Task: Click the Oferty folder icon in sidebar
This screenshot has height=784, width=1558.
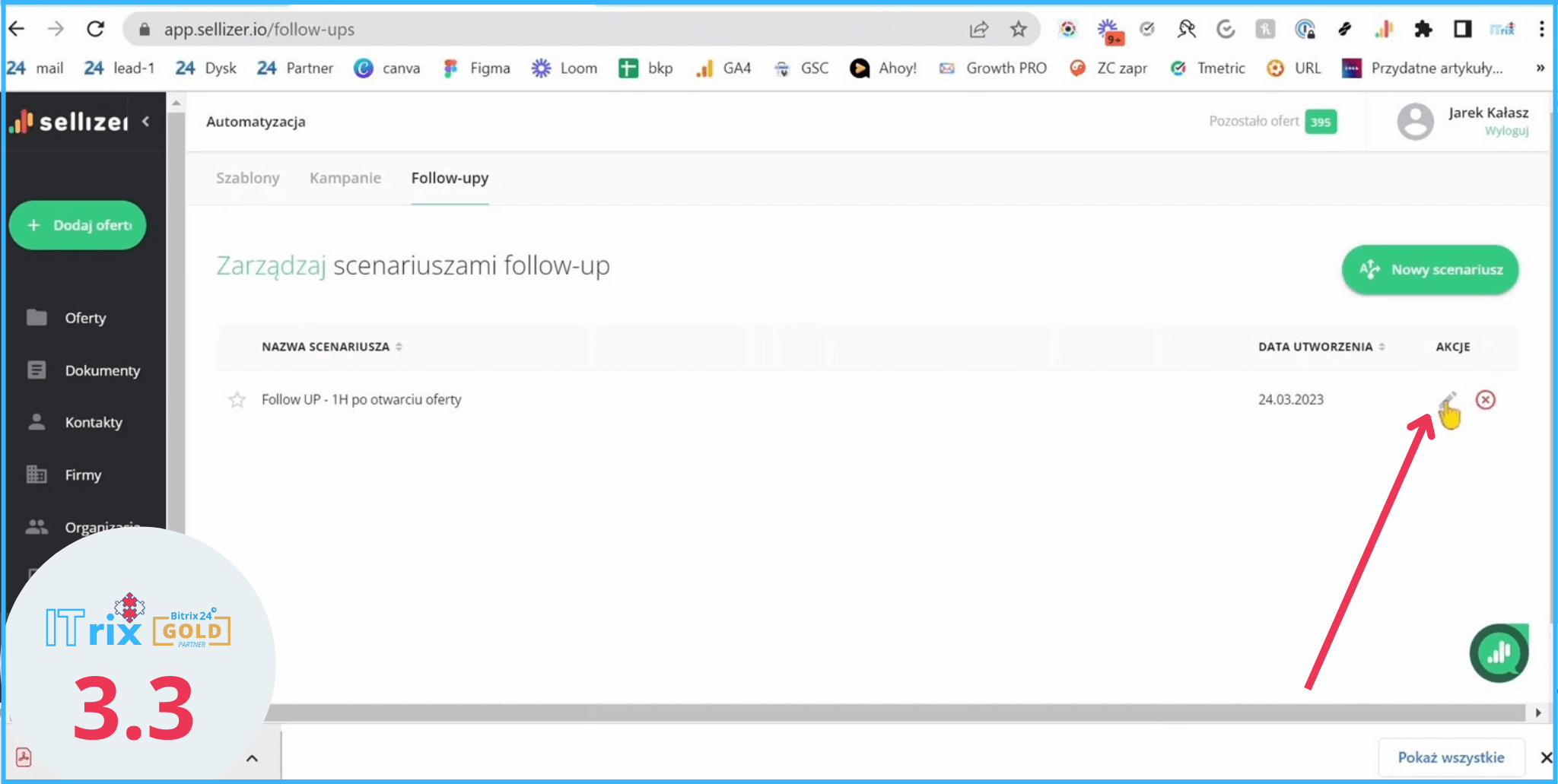Action: (37, 318)
